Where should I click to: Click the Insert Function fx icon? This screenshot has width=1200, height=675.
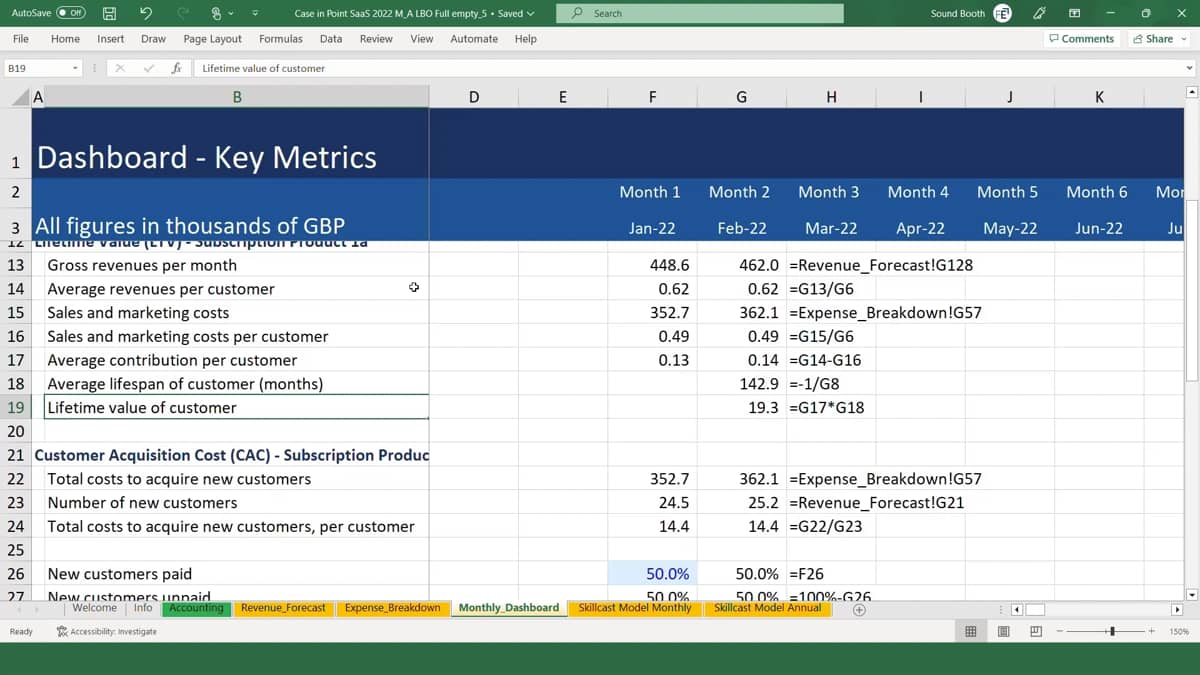click(x=176, y=68)
